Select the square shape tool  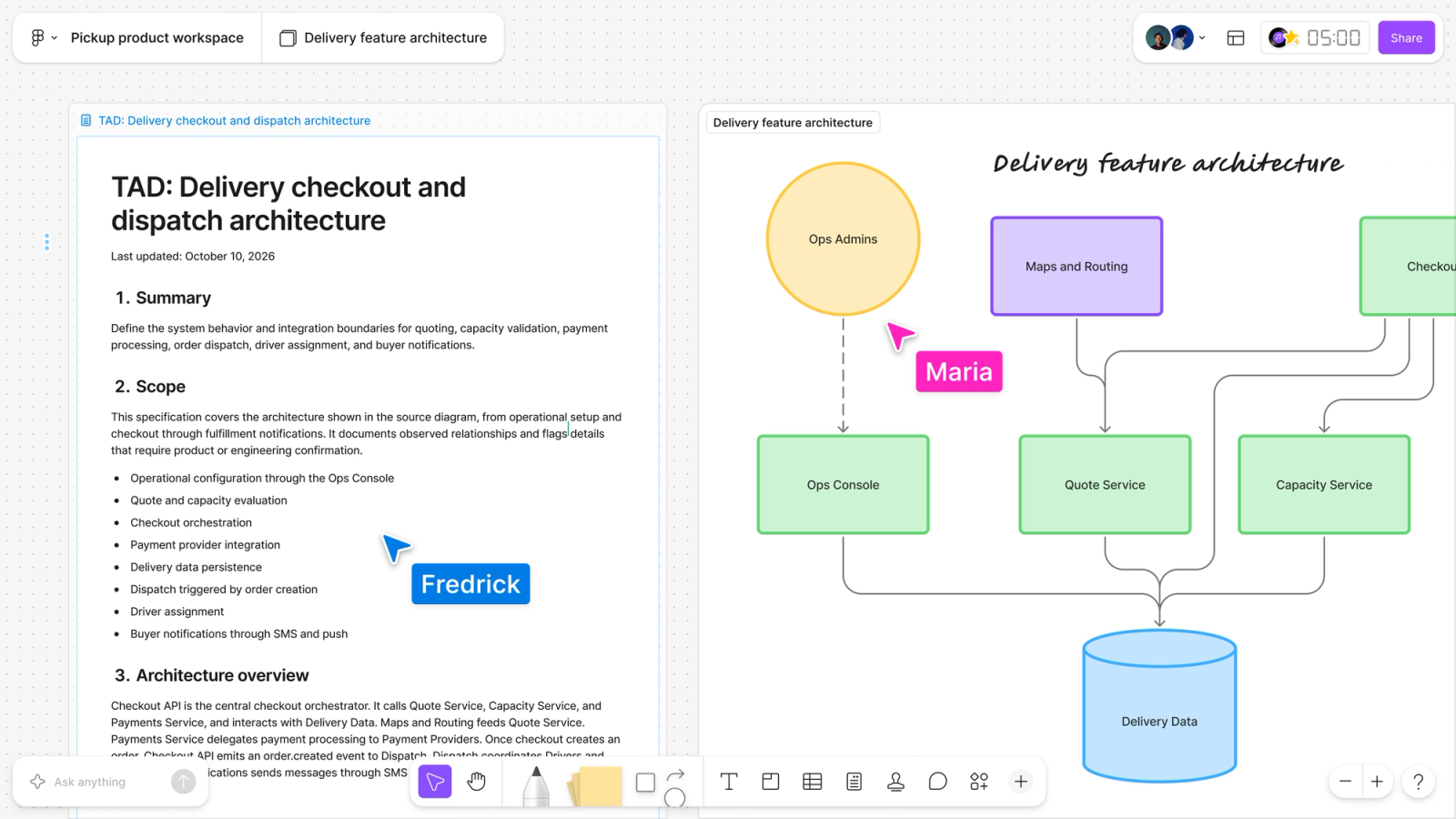click(645, 783)
